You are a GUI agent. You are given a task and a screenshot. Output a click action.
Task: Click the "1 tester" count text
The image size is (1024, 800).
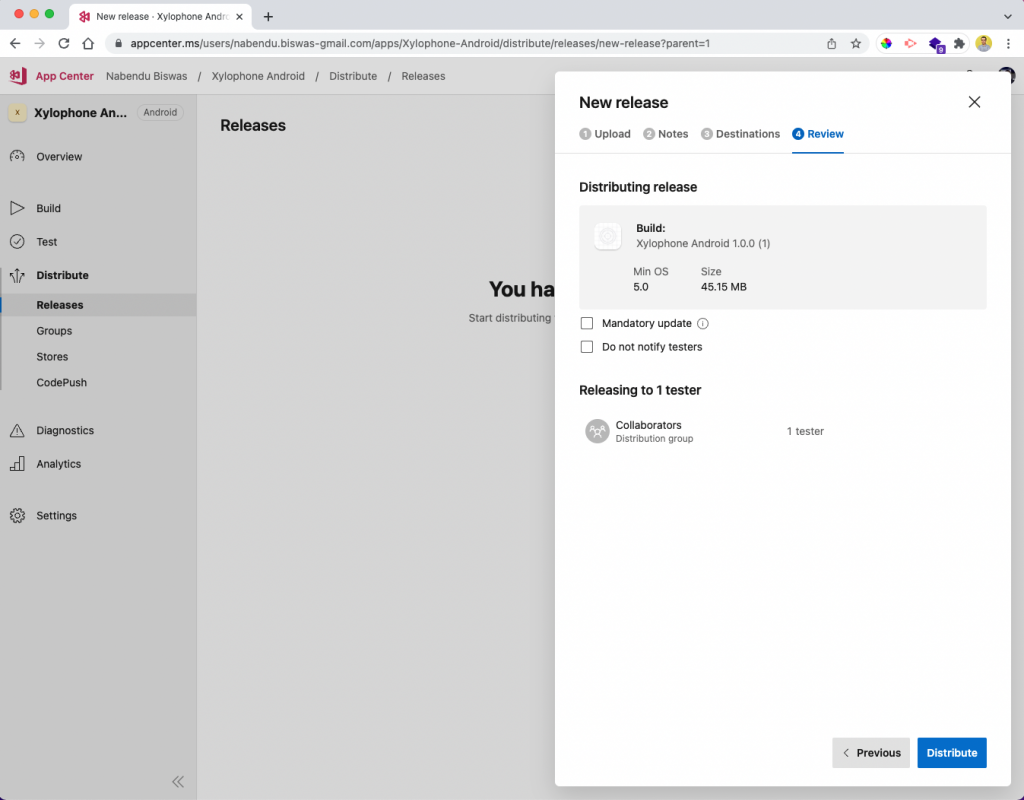805,431
